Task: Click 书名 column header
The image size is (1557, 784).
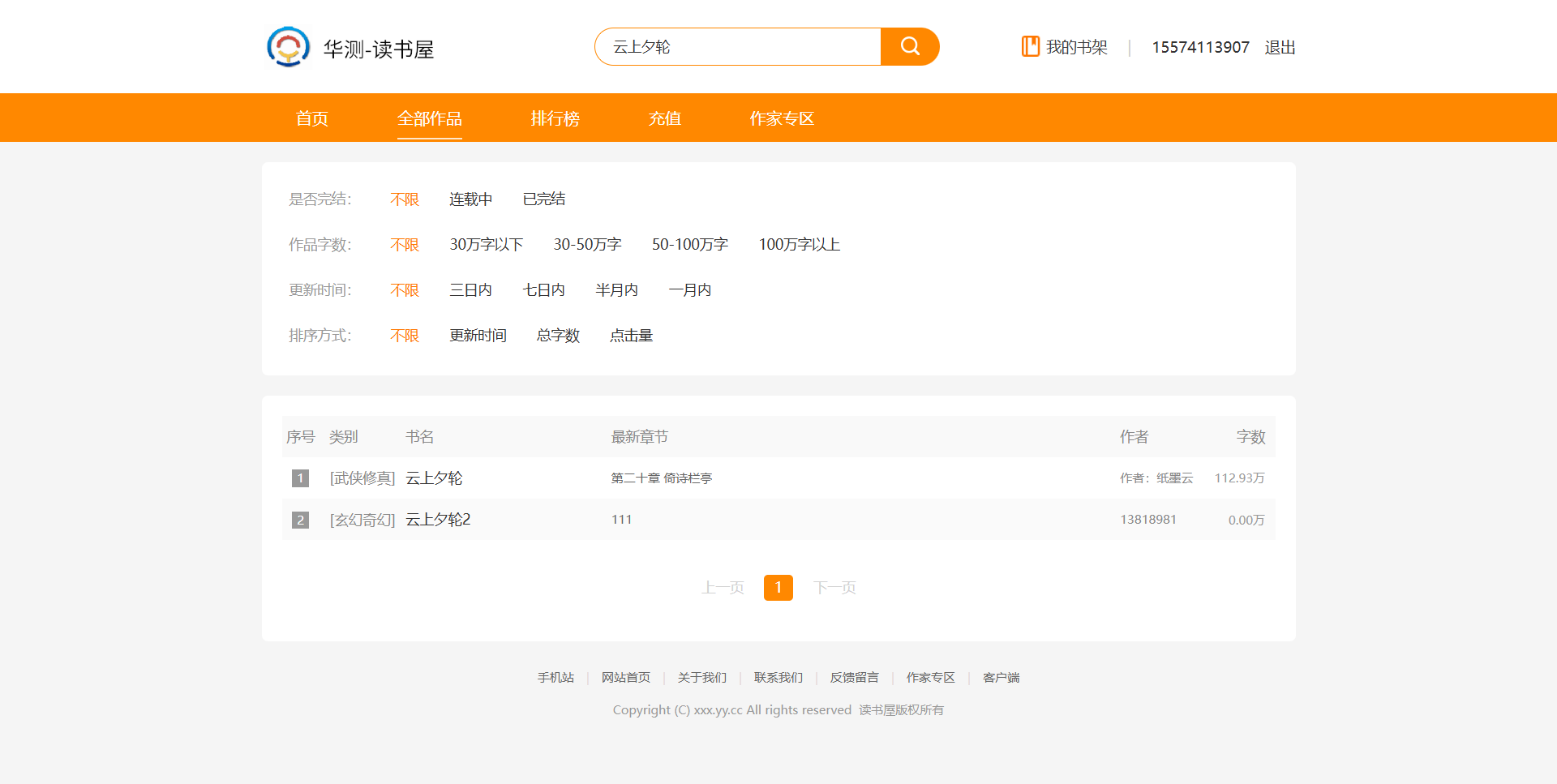Action: 420,437
